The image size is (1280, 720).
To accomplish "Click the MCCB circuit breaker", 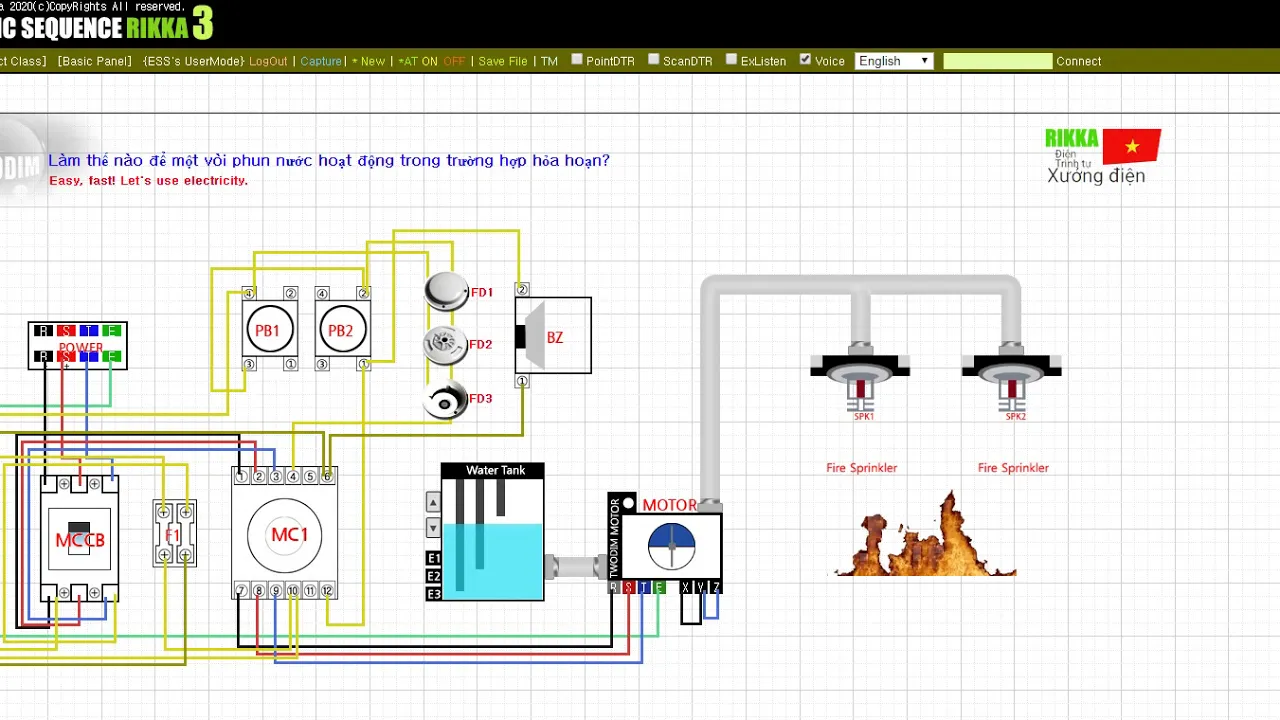I will (80, 539).
